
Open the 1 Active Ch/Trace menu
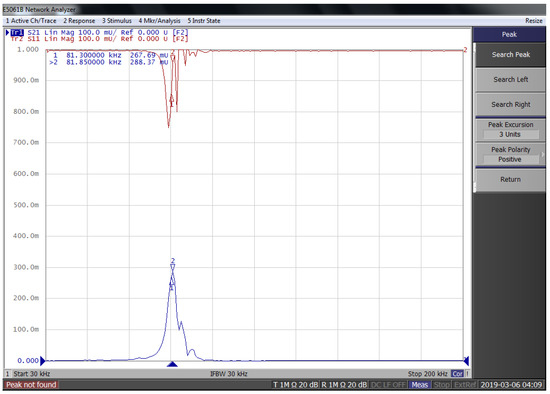coord(31,21)
